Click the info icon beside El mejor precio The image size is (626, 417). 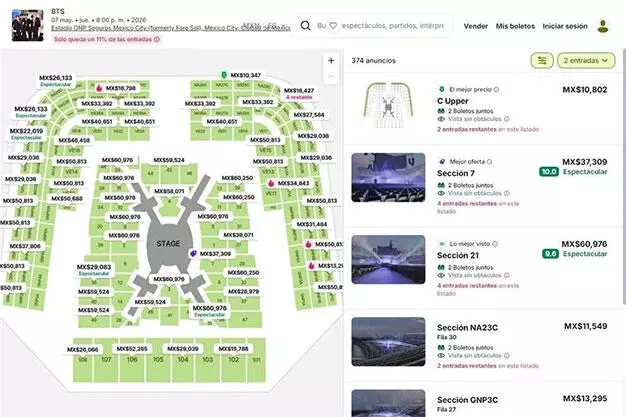coord(498,89)
